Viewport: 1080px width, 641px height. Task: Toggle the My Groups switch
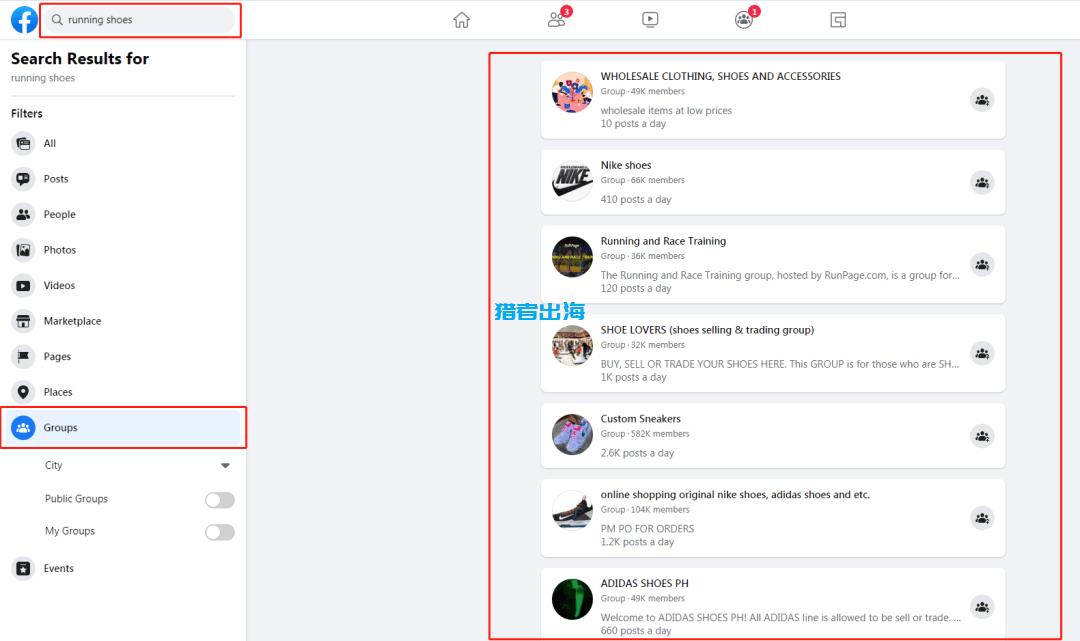click(220, 532)
